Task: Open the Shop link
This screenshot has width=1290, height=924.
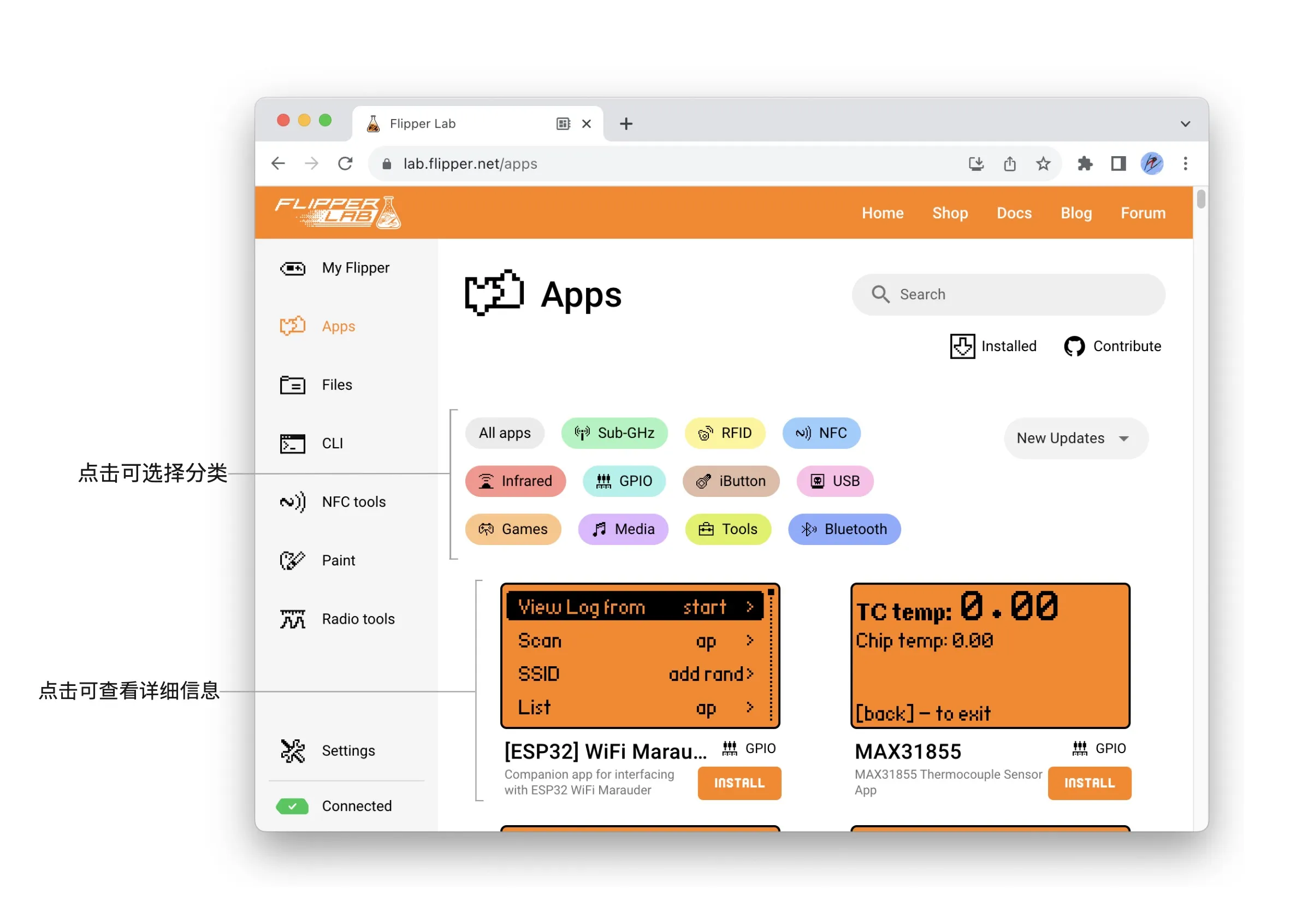Action: (950, 213)
